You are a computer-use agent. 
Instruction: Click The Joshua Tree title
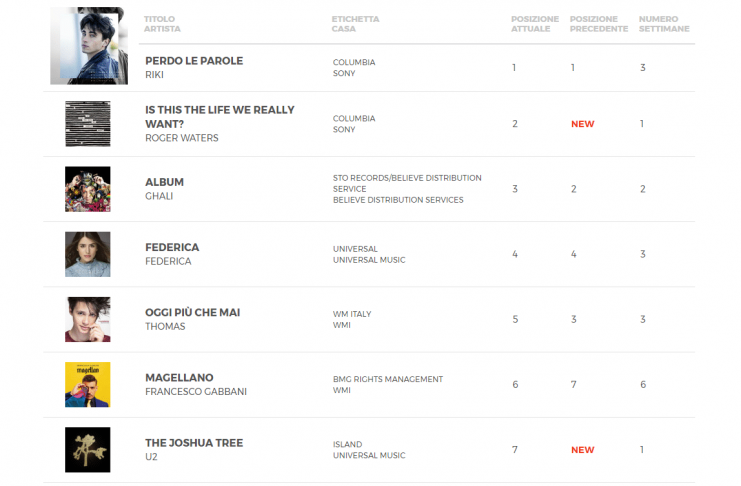click(194, 443)
